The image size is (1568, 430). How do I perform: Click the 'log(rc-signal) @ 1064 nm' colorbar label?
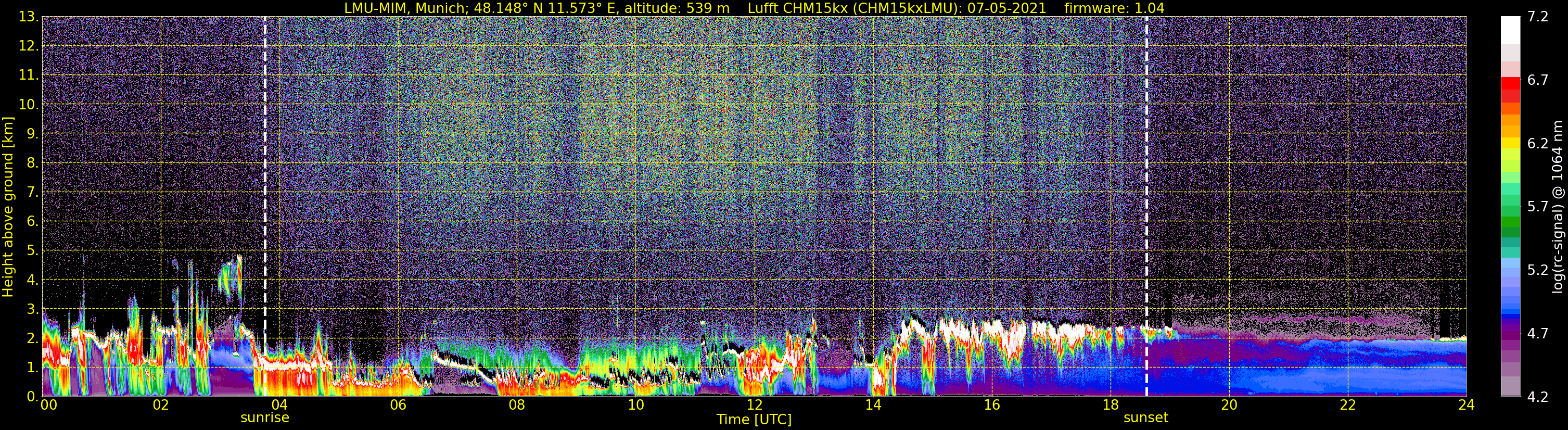click(x=1557, y=207)
